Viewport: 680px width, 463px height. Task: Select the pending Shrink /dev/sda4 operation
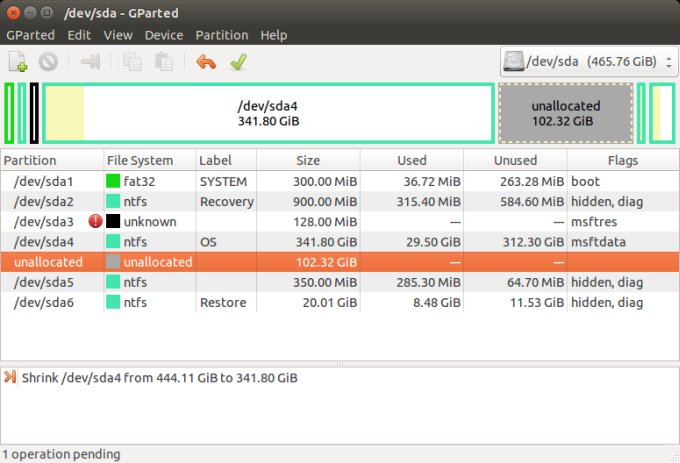pyautogui.click(x=150, y=377)
